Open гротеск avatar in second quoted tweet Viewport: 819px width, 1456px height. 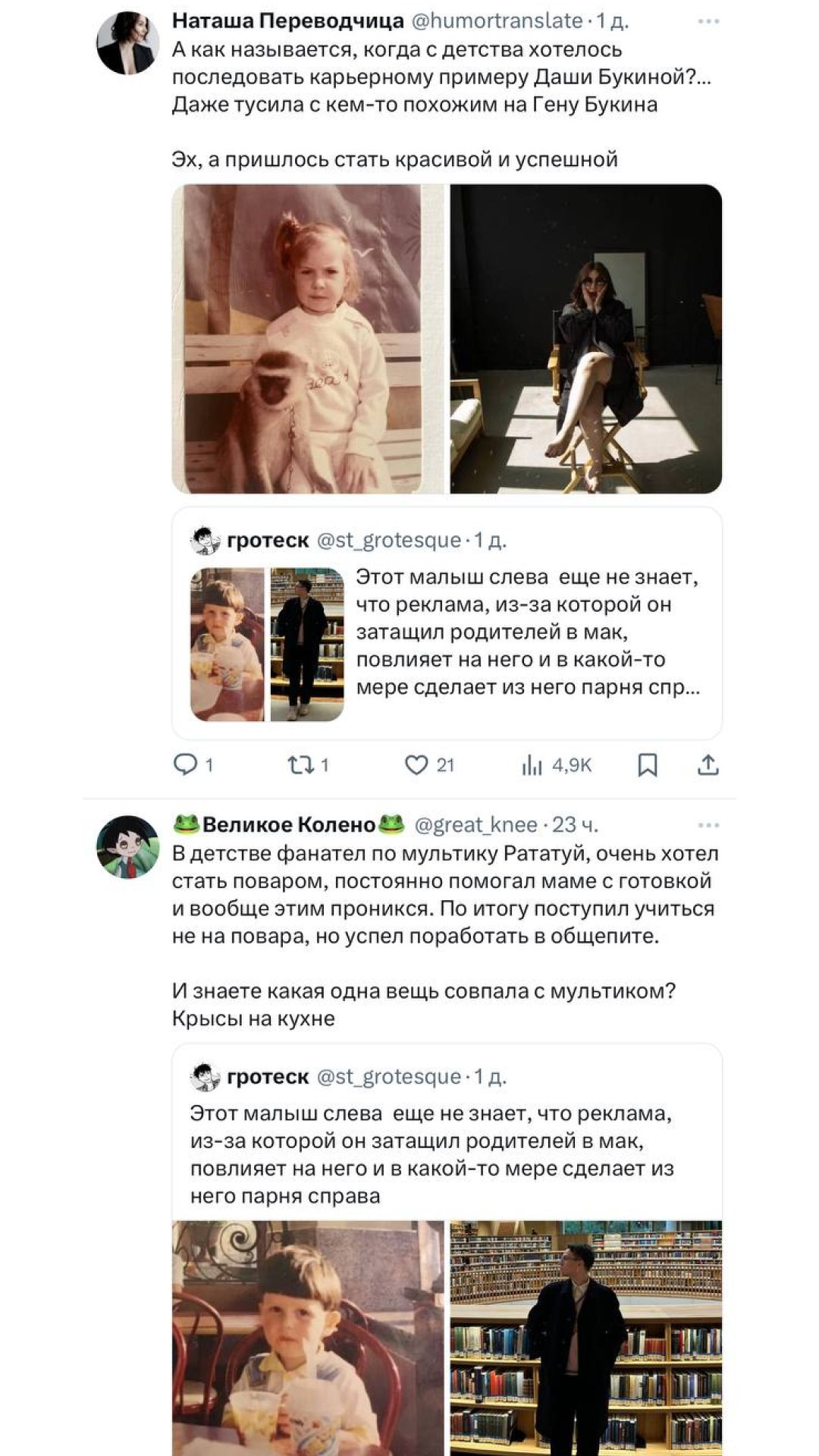click(x=205, y=1077)
